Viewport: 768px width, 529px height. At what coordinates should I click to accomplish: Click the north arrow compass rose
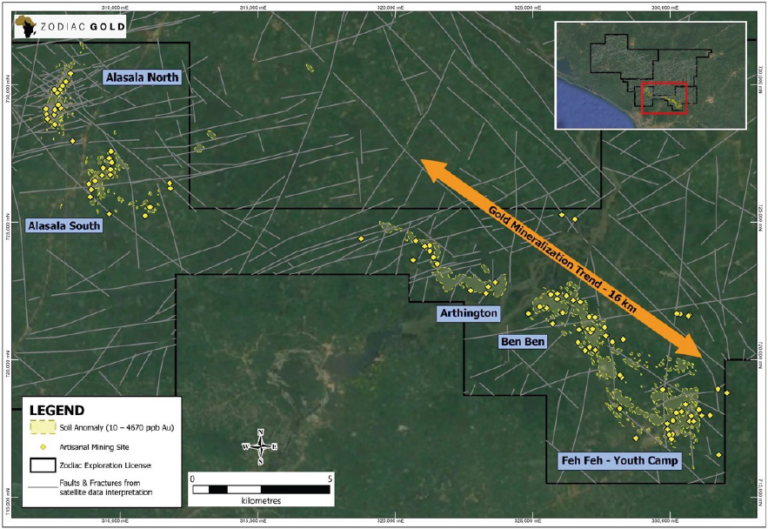pos(260,447)
